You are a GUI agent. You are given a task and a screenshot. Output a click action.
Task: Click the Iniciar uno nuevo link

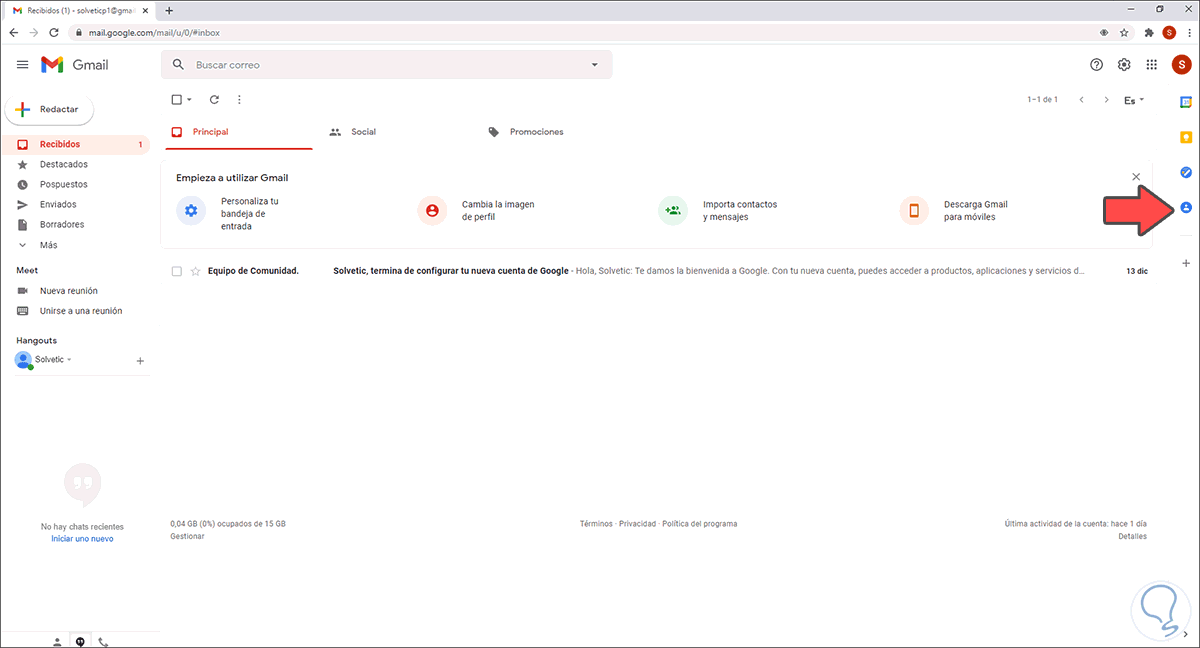82,539
